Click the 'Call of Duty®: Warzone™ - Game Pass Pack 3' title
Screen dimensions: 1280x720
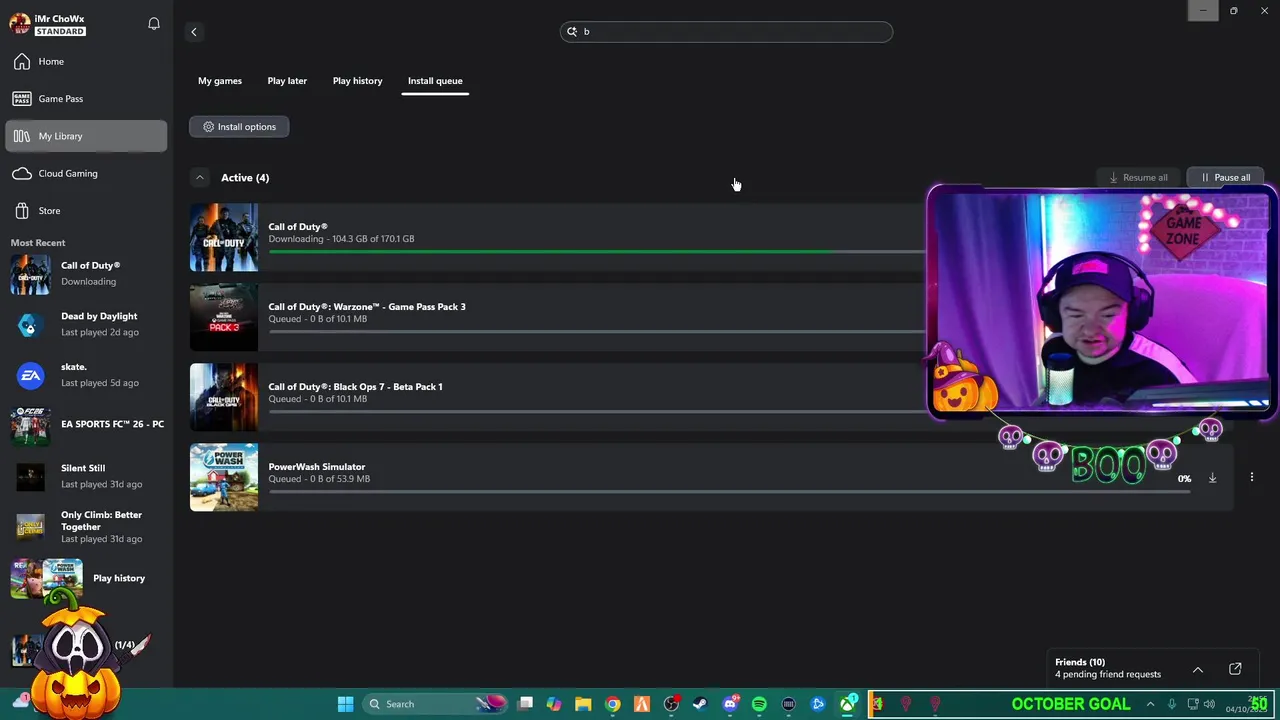(367, 307)
